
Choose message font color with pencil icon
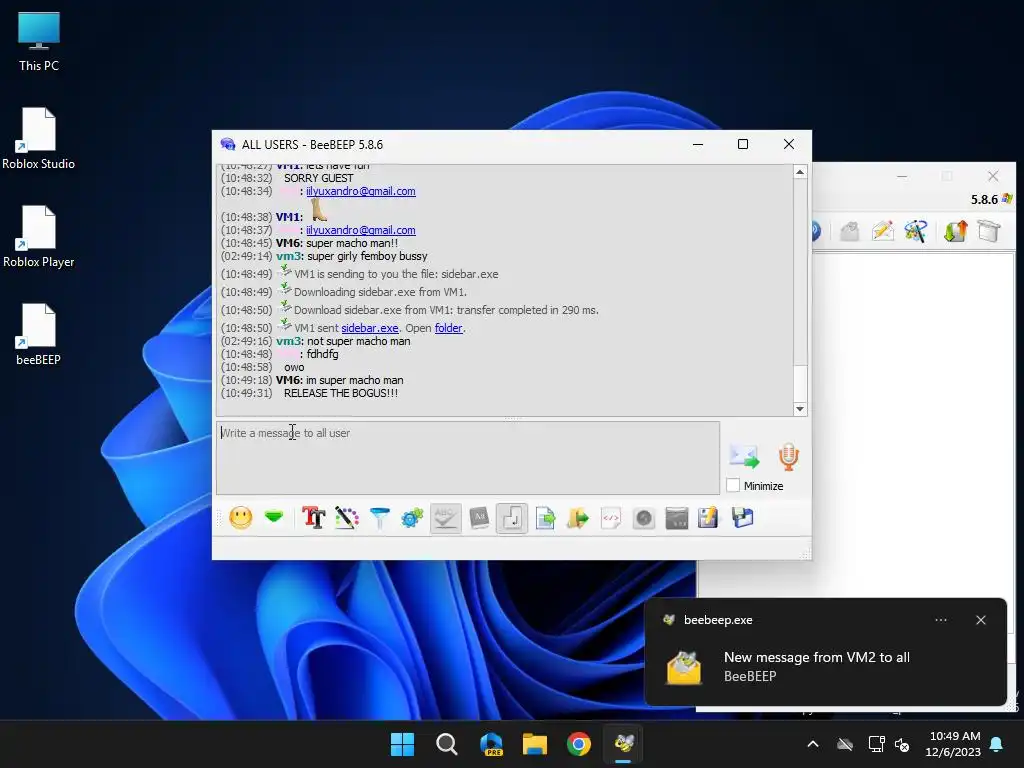347,518
